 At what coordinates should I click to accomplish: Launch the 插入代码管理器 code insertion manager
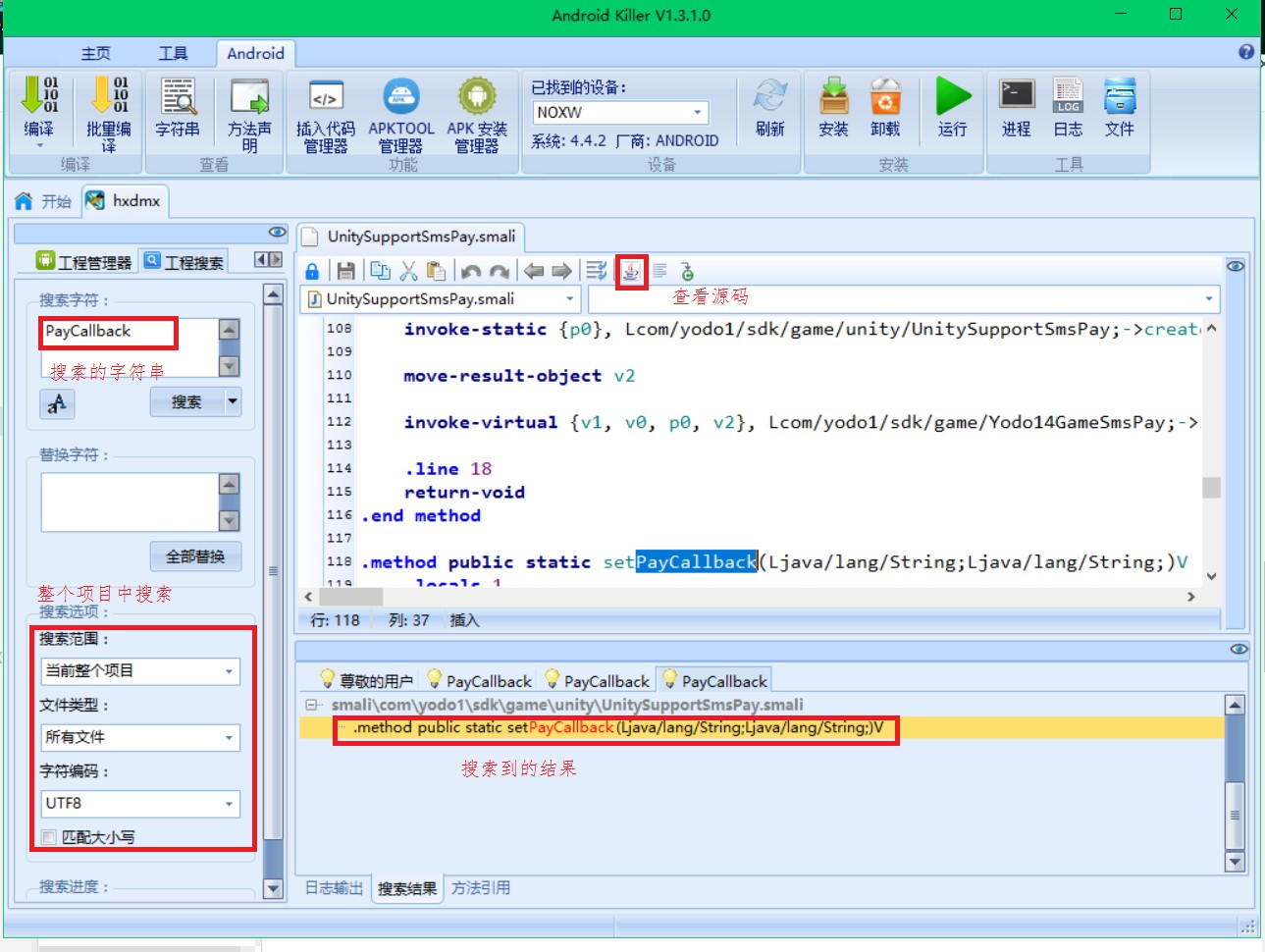pyautogui.click(x=326, y=96)
